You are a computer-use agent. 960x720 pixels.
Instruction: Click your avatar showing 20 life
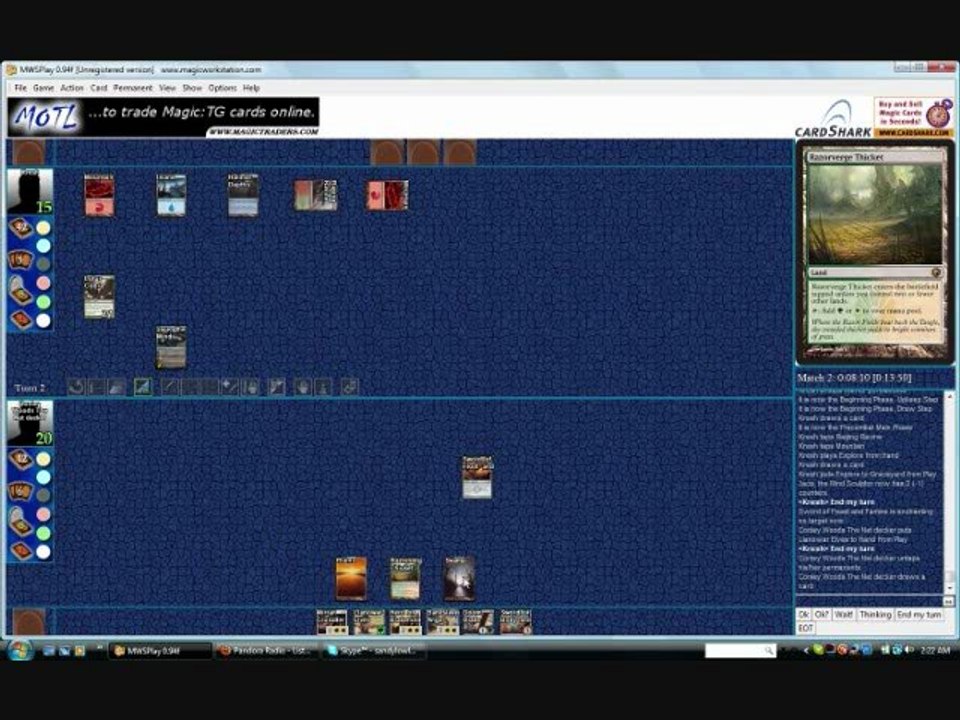(x=30, y=424)
